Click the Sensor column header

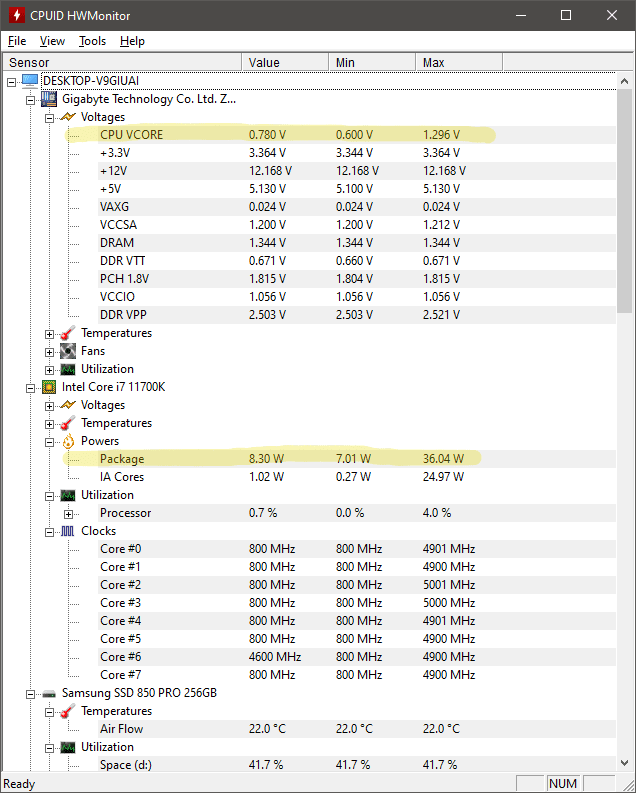click(x=122, y=62)
